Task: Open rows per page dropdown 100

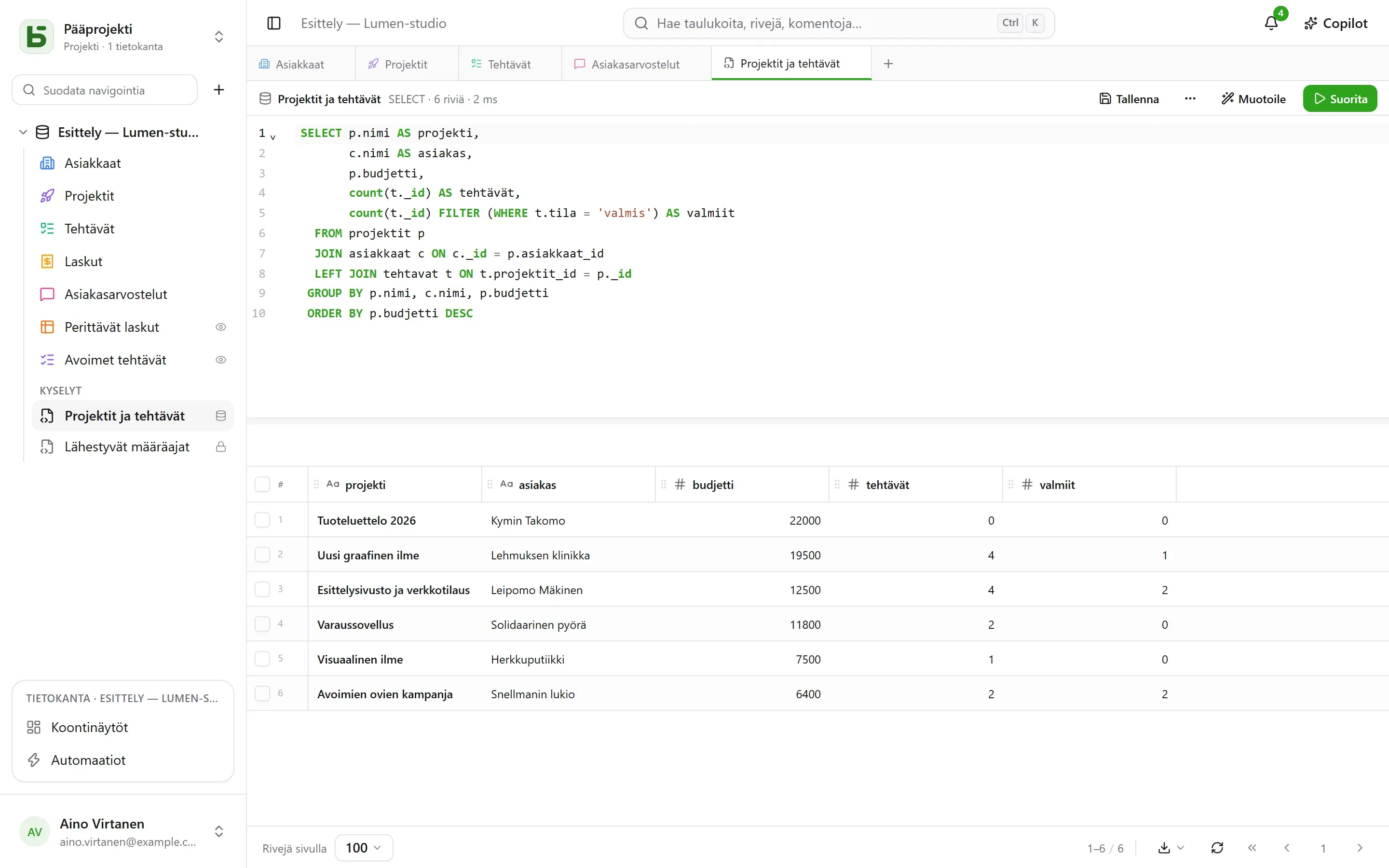Action: pyautogui.click(x=364, y=847)
